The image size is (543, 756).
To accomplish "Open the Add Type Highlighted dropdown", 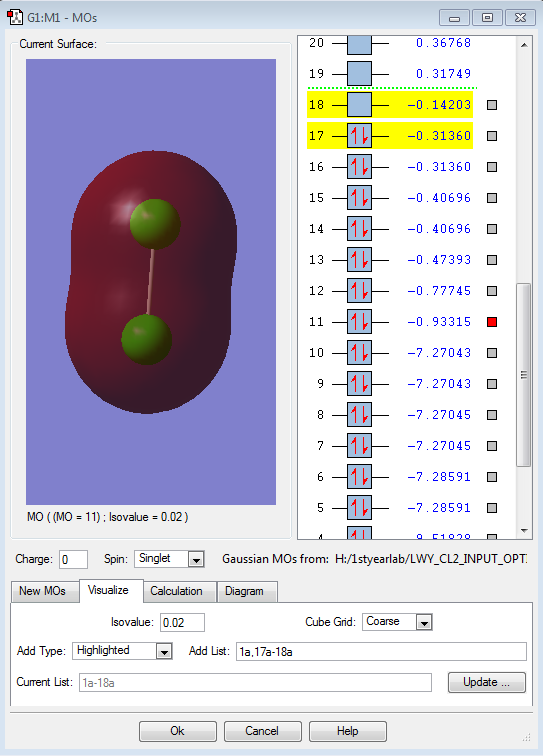I will point(164,651).
